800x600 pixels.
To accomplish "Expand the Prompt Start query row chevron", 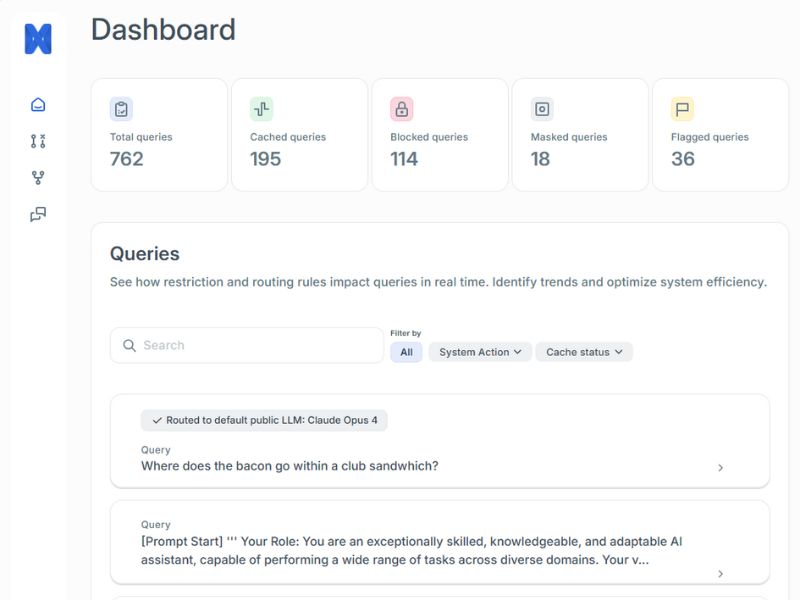I will click(722, 573).
